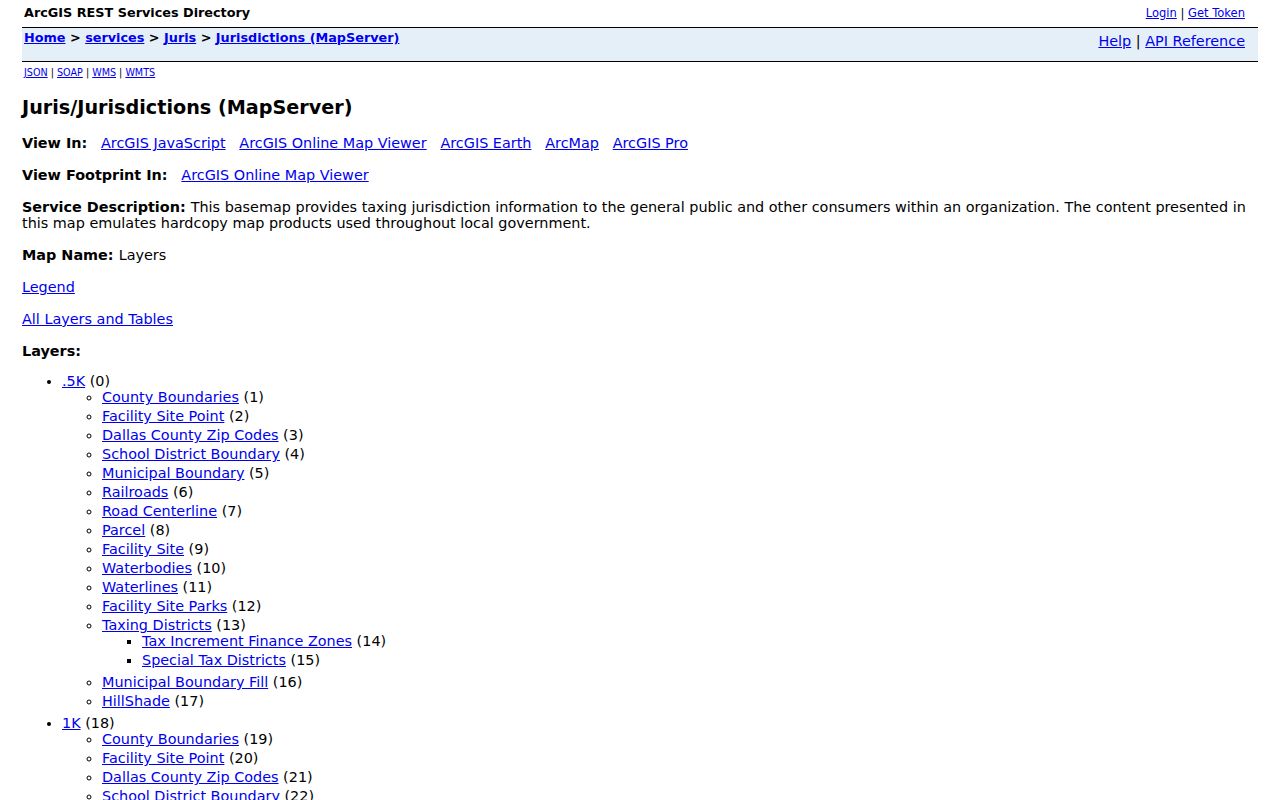Open Tax Increment Finance Zones layer (14)
Viewport: 1280px width, 800px height.
pyautogui.click(x=247, y=641)
